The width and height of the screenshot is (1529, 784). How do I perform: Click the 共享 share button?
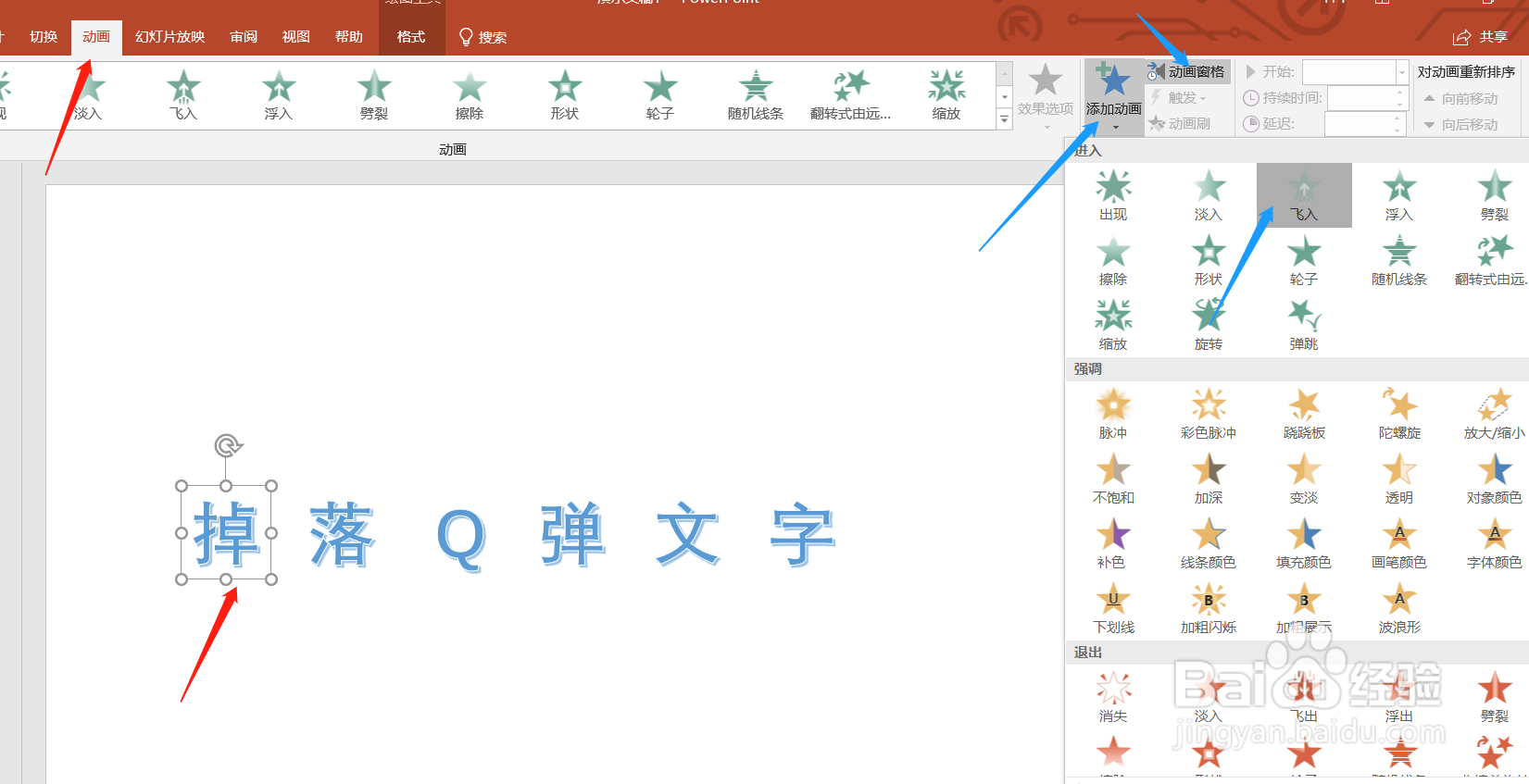1480,37
